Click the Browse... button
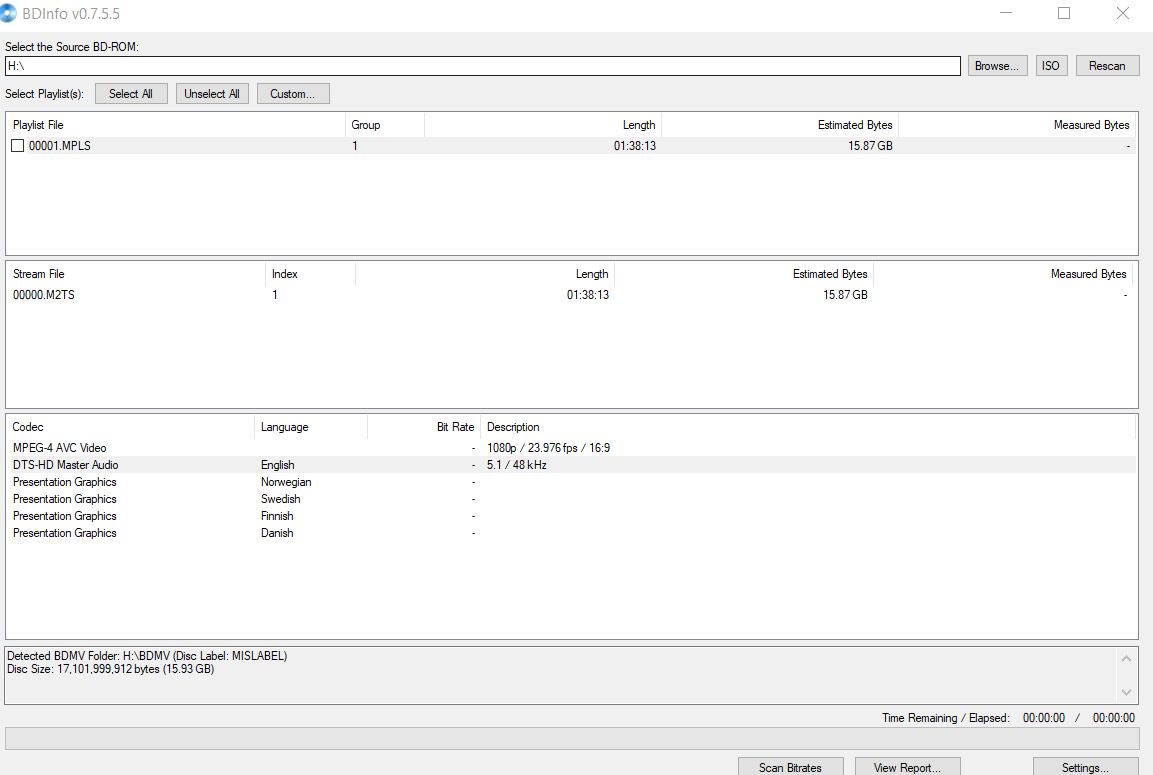The image size is (1153, 775). (997, 65)
